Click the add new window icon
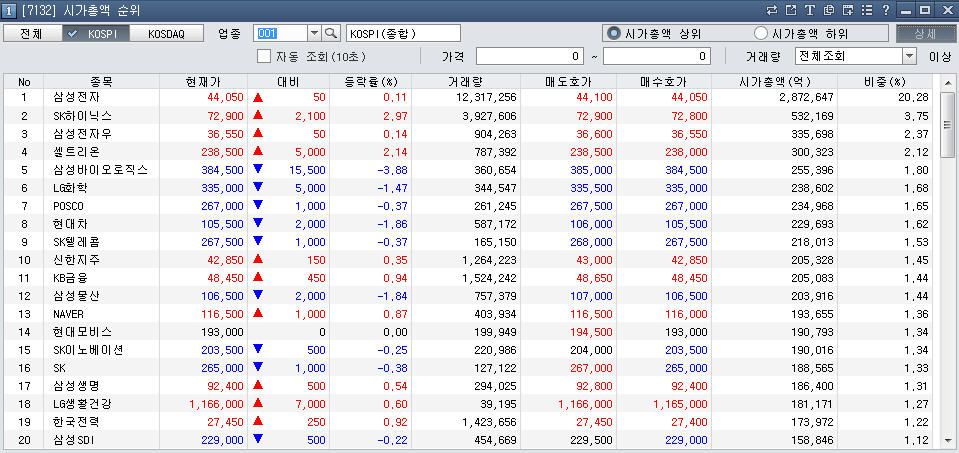959x453 pixels. 848,10
